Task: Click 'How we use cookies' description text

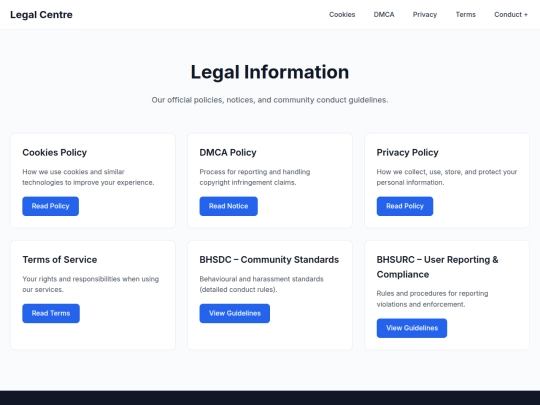Action: 88,177
